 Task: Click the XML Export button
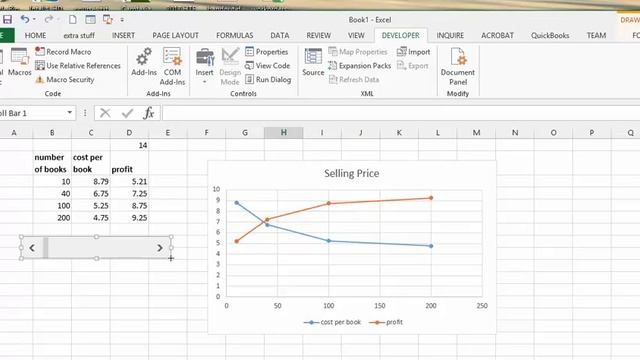tap(413, 65)
